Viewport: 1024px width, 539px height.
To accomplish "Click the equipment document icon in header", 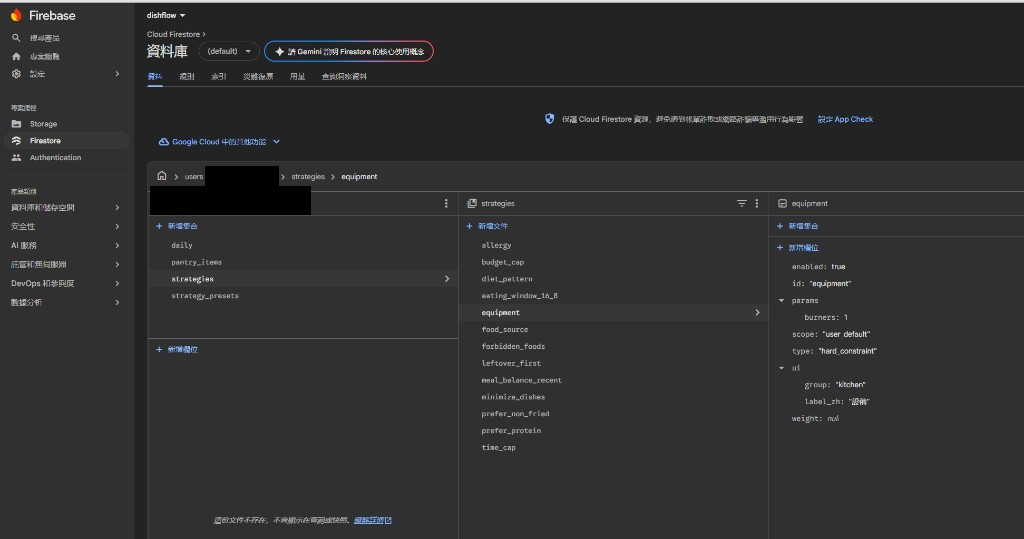I will [x=782, y=203].
